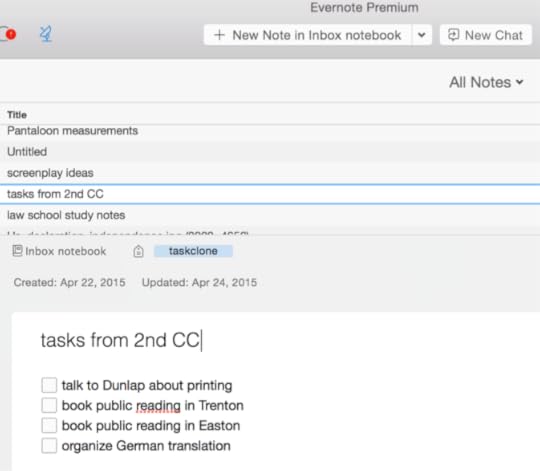This screenshot has height=471, width=540.
Task: Select the 'tasks from 2nd CC' list row
Action: click(270, 194)
